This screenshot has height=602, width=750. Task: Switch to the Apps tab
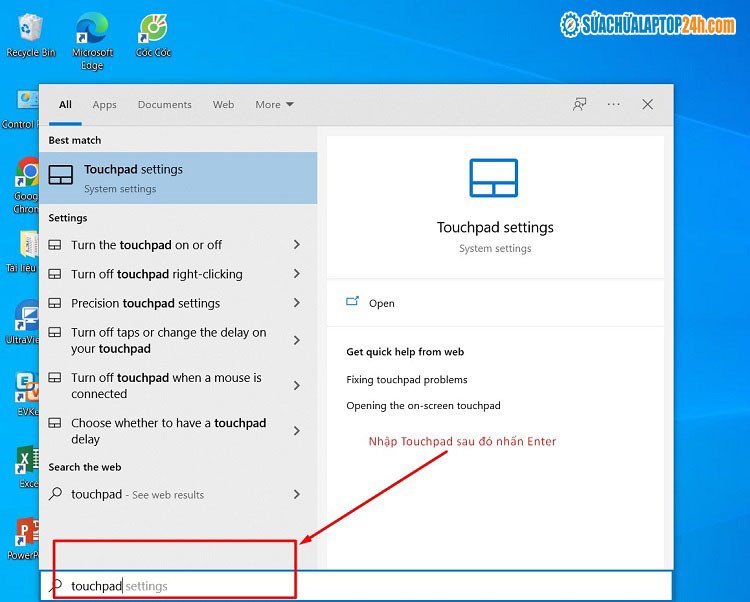point(104,104)
